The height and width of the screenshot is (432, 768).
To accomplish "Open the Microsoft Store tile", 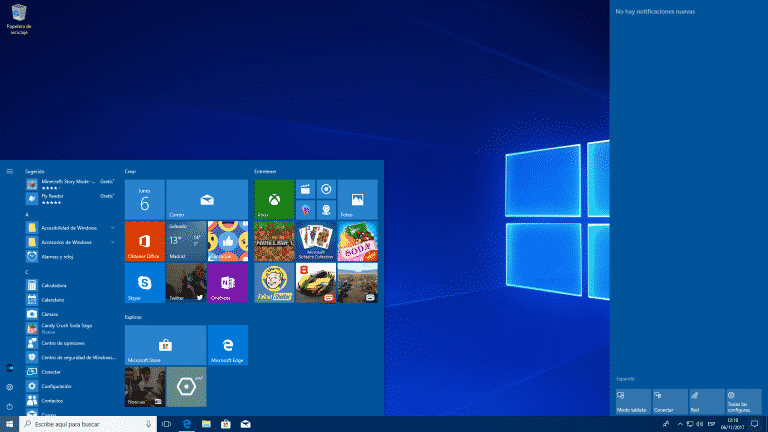I will (166, 345).
